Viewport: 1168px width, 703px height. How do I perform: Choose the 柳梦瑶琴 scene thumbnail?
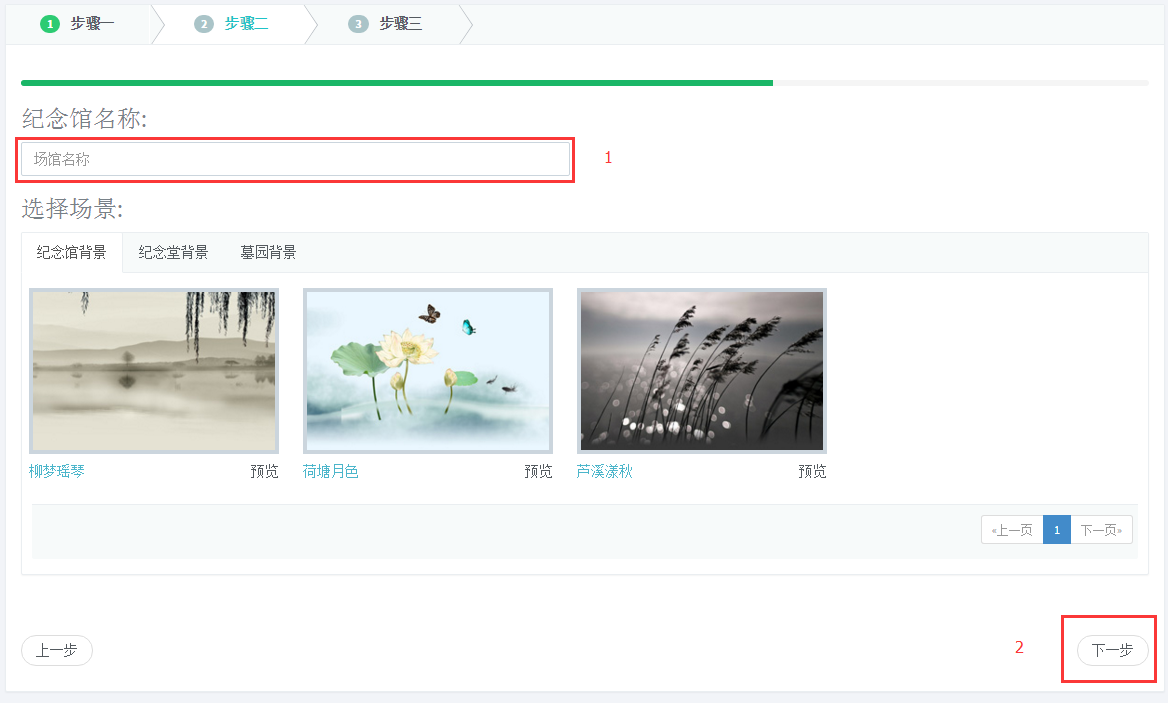(x=154, y=371)
